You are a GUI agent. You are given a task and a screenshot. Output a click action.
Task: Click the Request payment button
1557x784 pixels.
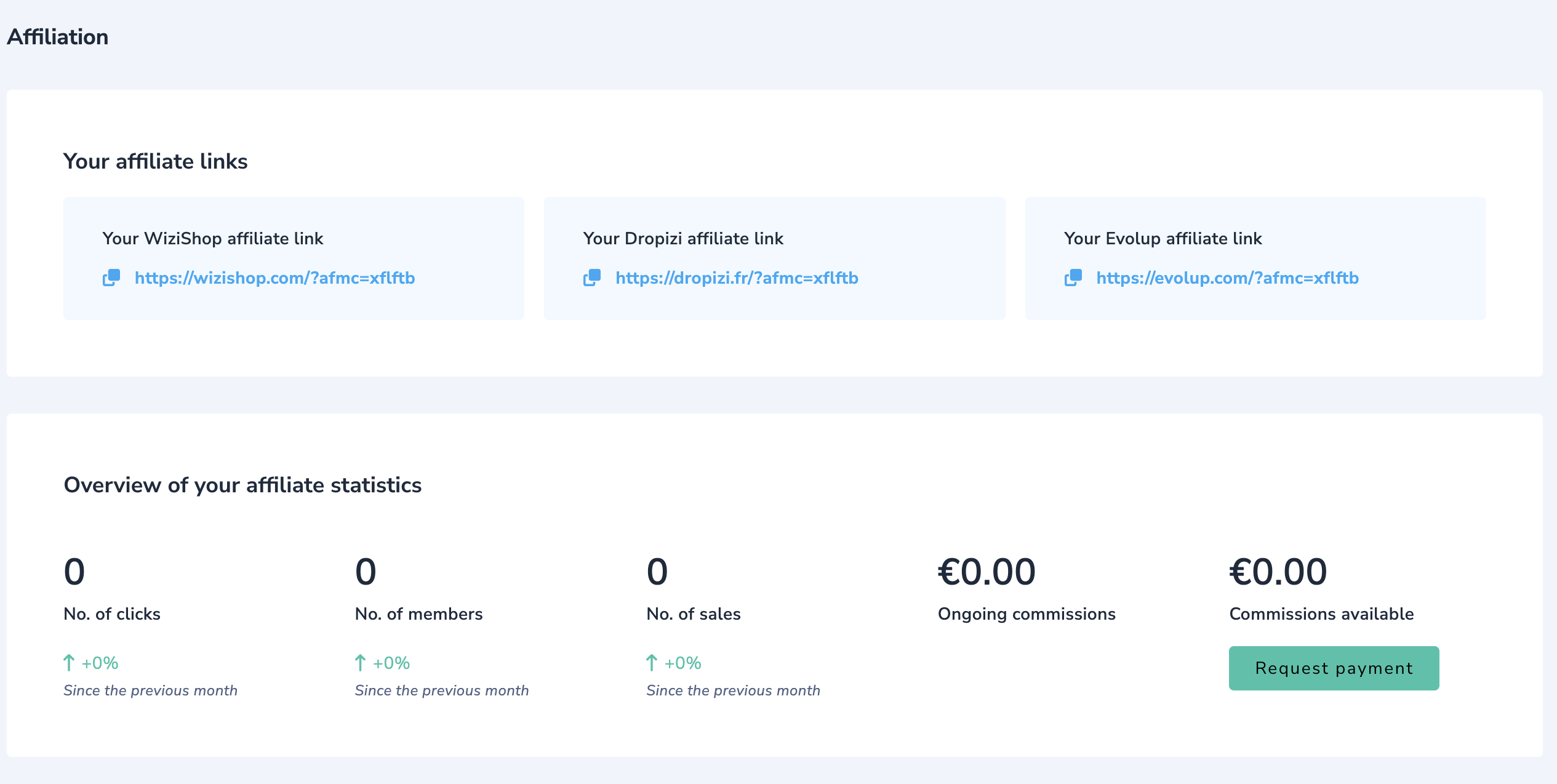point(1334,668)
